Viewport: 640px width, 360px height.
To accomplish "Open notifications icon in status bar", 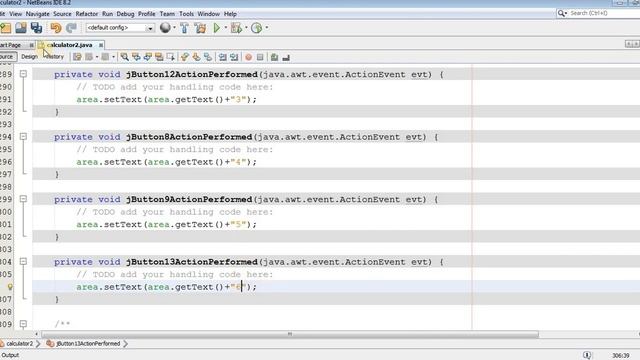I will pyautogui.click(x=587, y=355).
